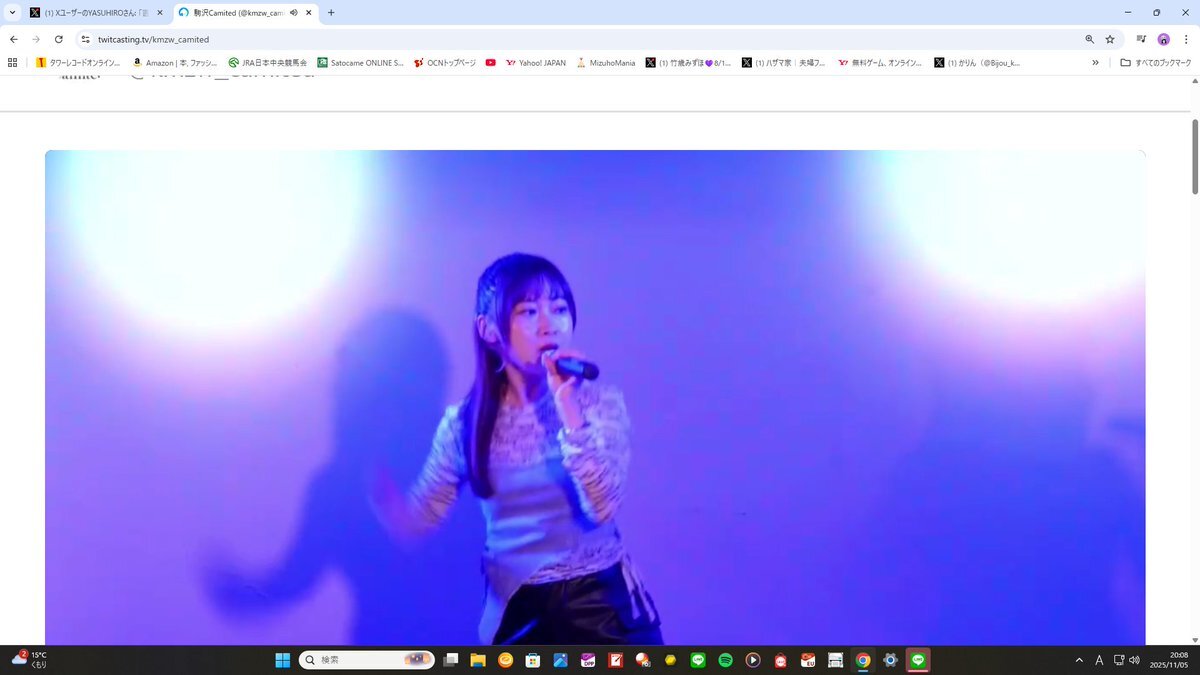This screenshot has width=1200, height=675.
Task: Reload the TwitCasting page
Action: [x=59, y=39]
